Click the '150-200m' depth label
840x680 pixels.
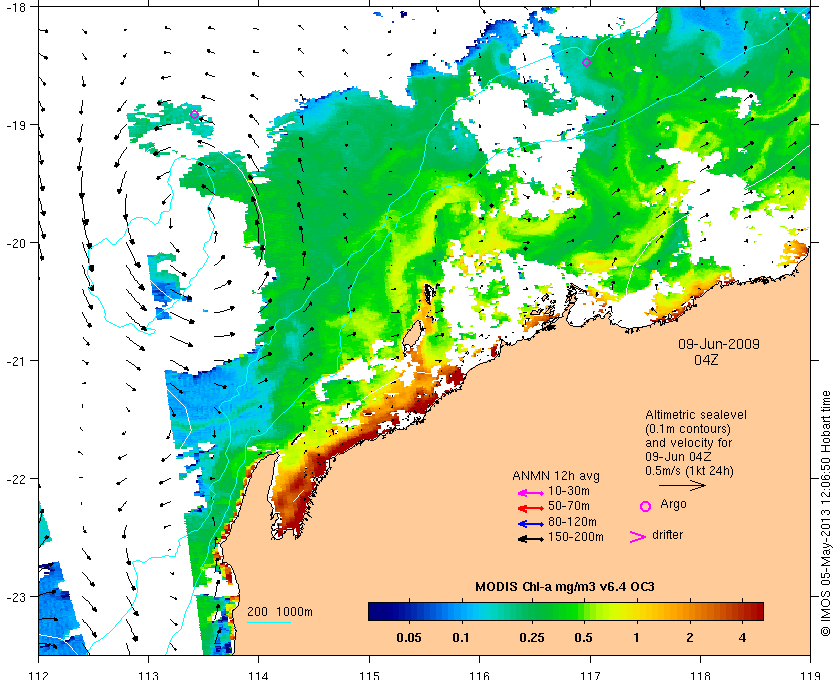(x=576, y=537)
